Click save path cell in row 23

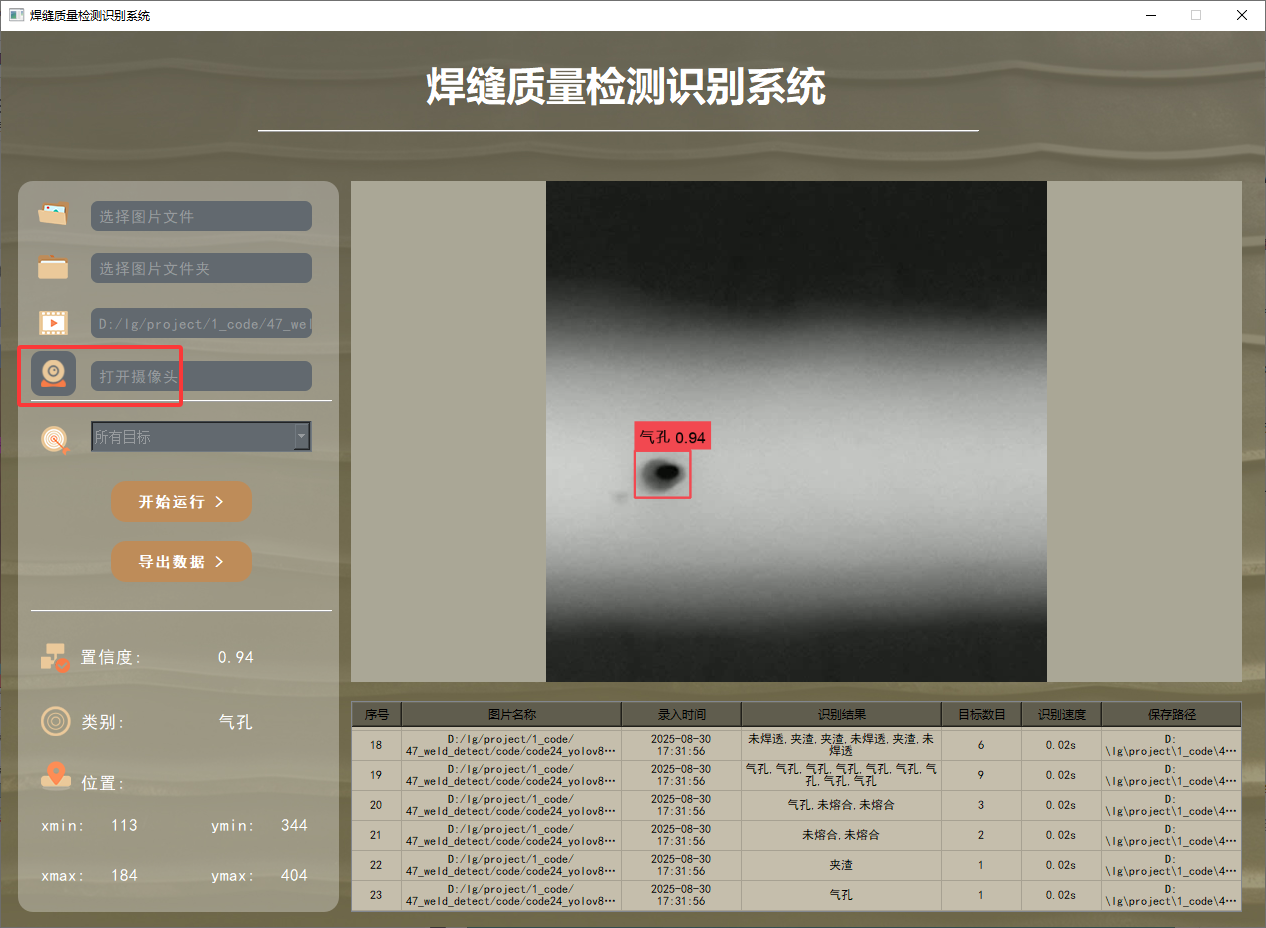(1171, 895)
